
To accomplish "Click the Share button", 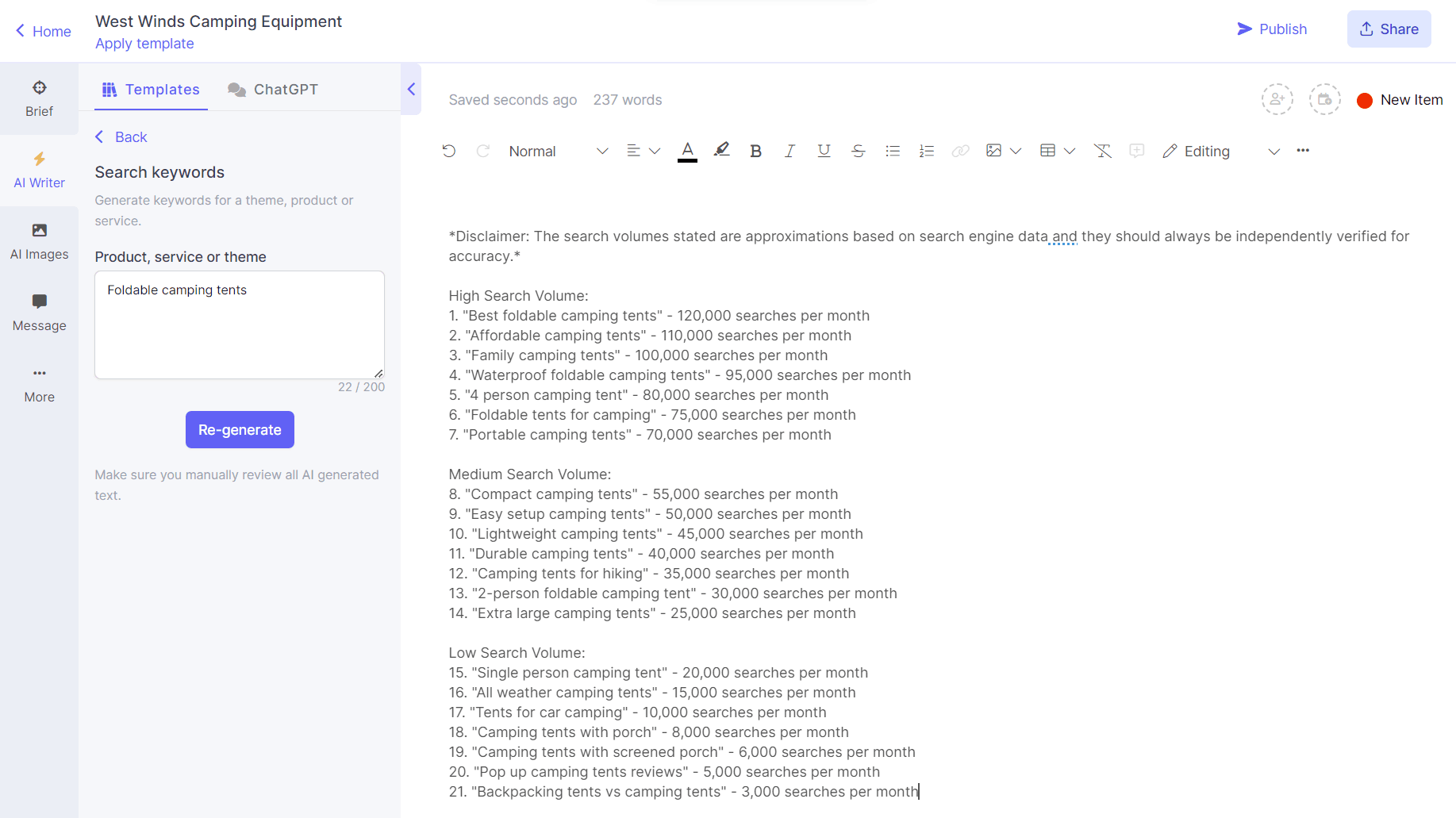I will point(1389,29).
